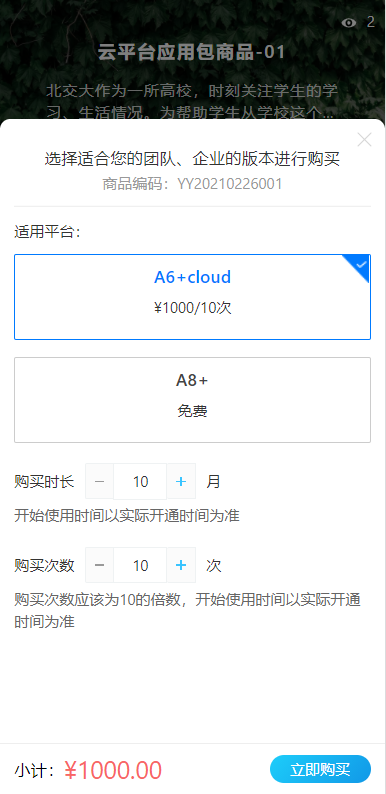
Task: Click the ¥1000.00 subtotal amount
Action: coord(113,770)
